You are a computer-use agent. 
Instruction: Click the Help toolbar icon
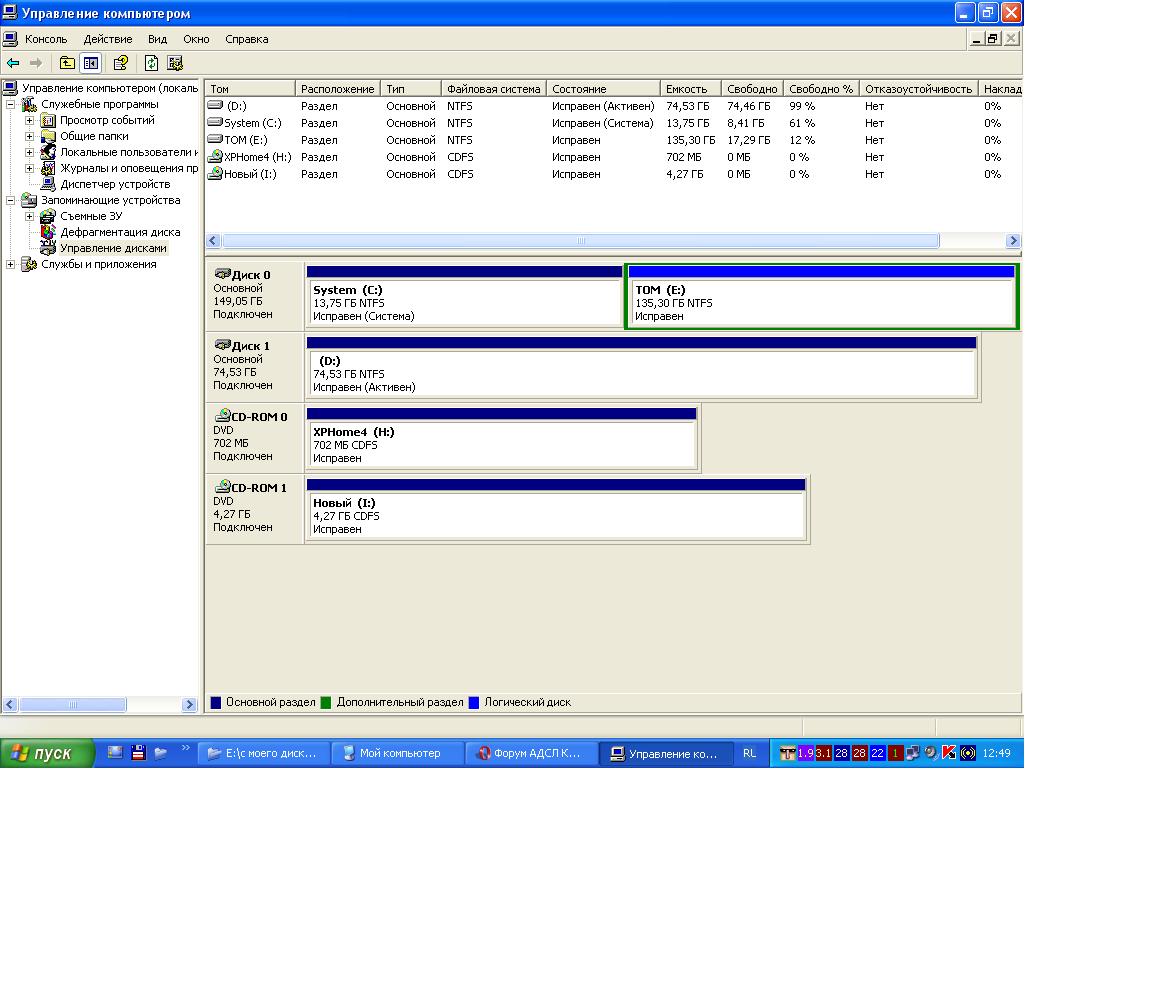point(121,63)
